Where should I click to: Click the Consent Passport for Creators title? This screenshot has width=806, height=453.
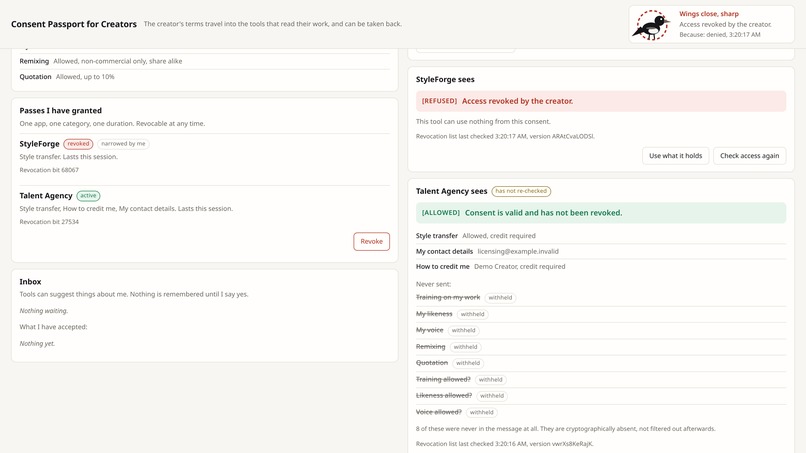pyautogui.click(x=74, y=24)
